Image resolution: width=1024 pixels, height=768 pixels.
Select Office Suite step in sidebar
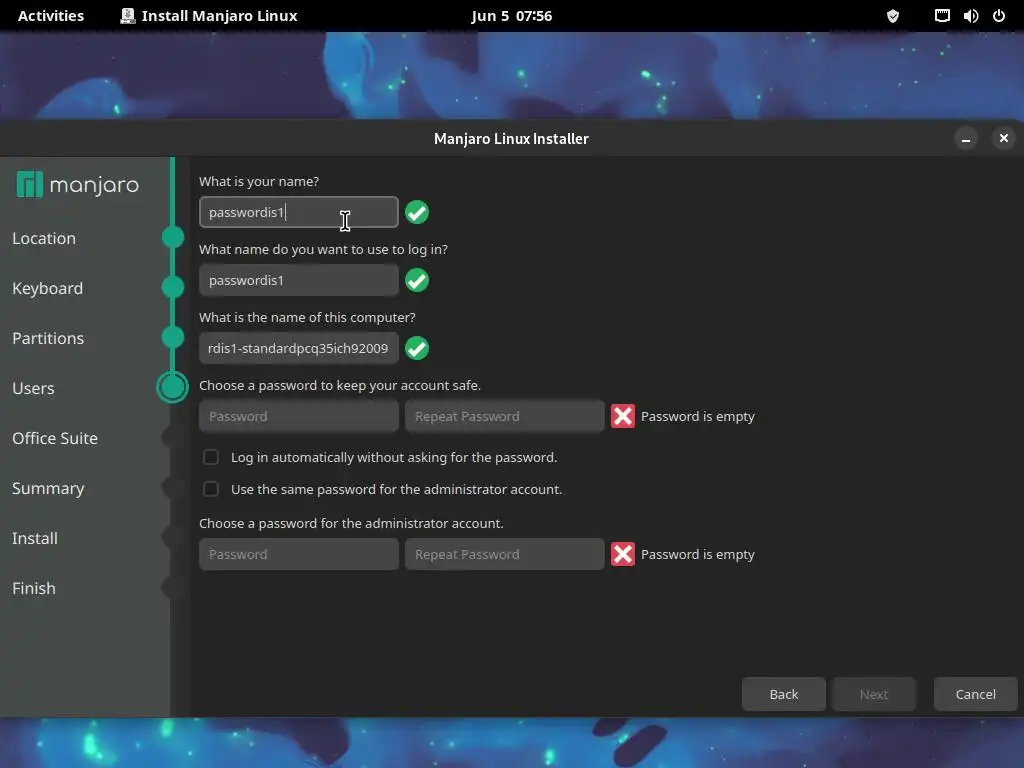(x=55, y=438)
